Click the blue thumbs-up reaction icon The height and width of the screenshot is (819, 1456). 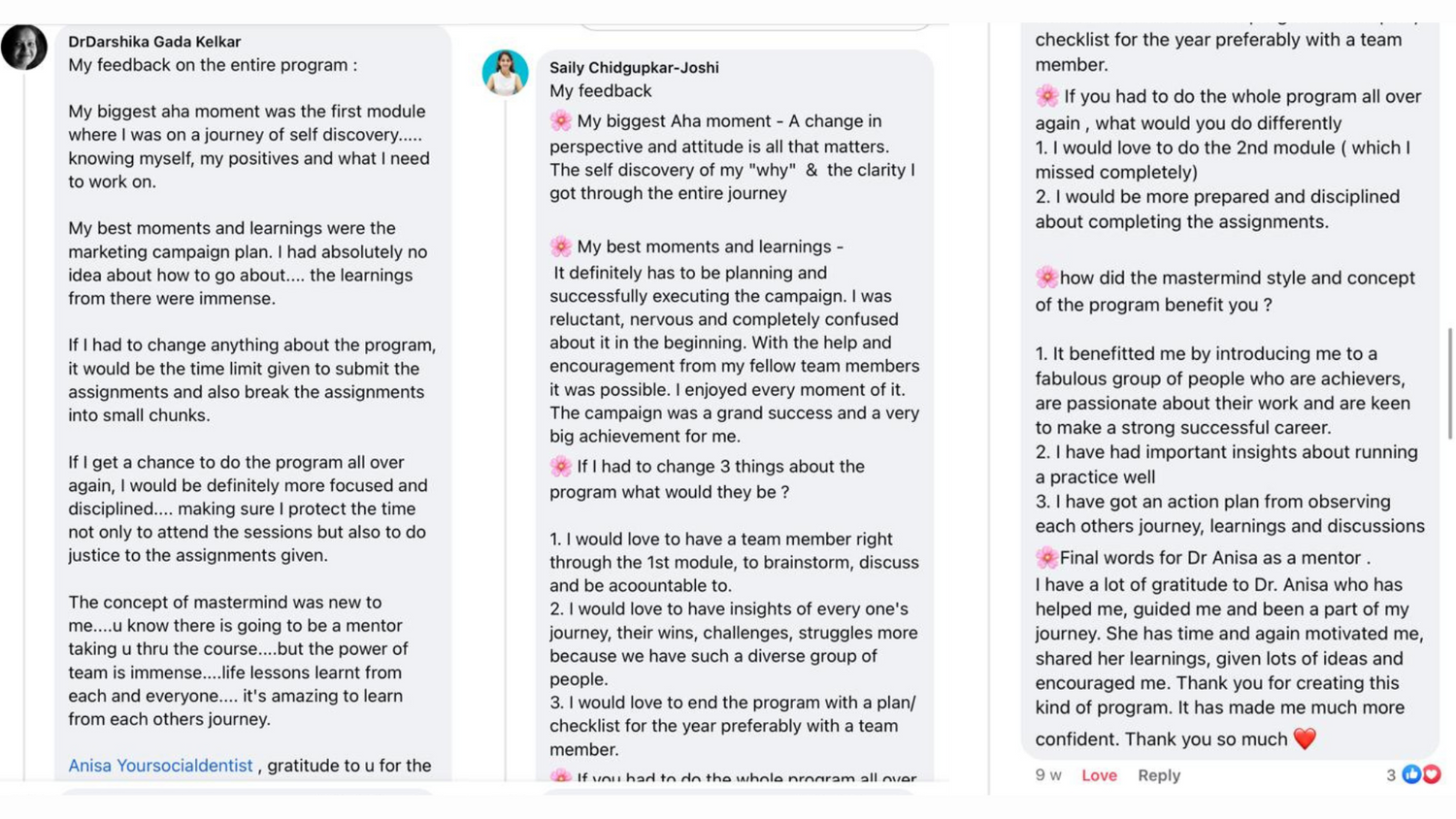coord(1411,774)
